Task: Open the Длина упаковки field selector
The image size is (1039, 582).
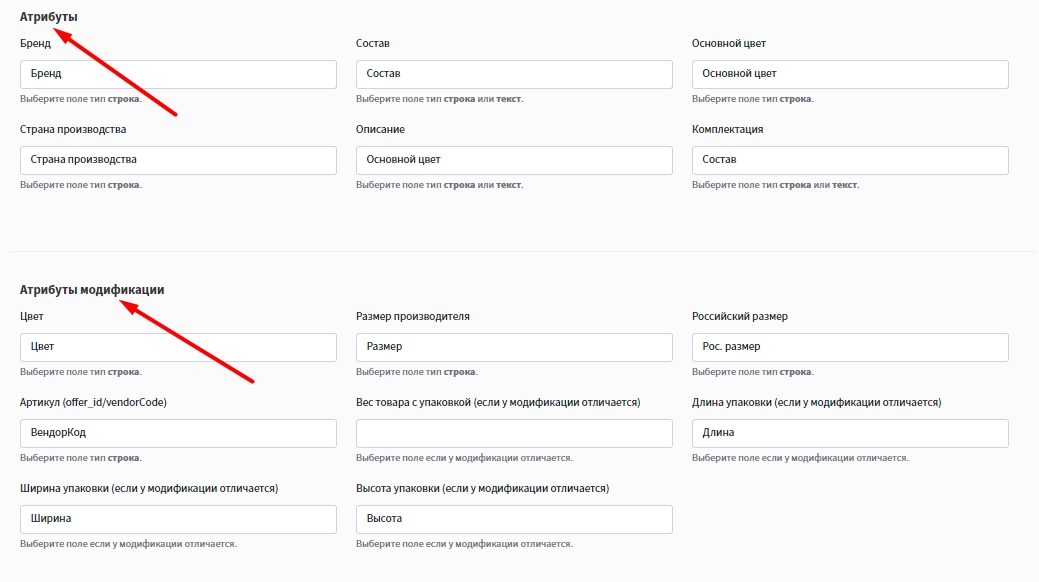Action: click(850, 433)
